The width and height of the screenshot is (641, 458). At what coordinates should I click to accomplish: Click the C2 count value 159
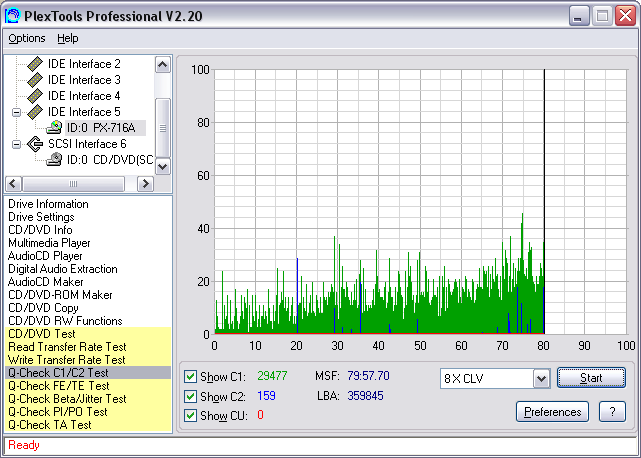[266, 396]
